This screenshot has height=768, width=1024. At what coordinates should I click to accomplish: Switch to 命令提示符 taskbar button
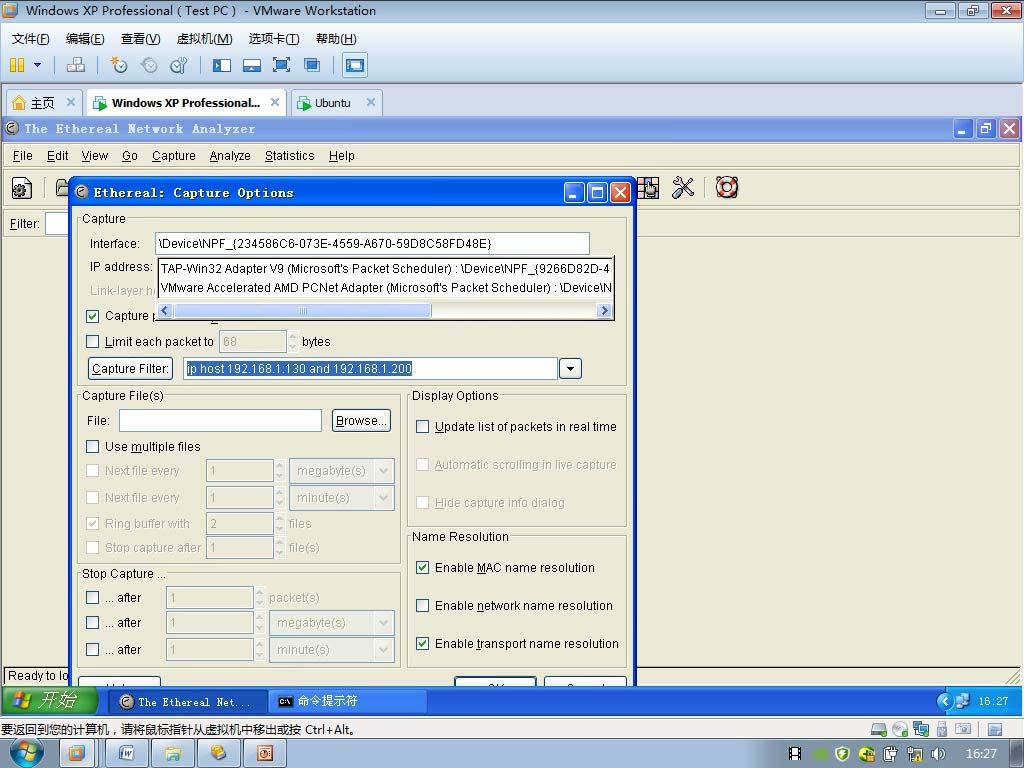[x=347, y=701]
